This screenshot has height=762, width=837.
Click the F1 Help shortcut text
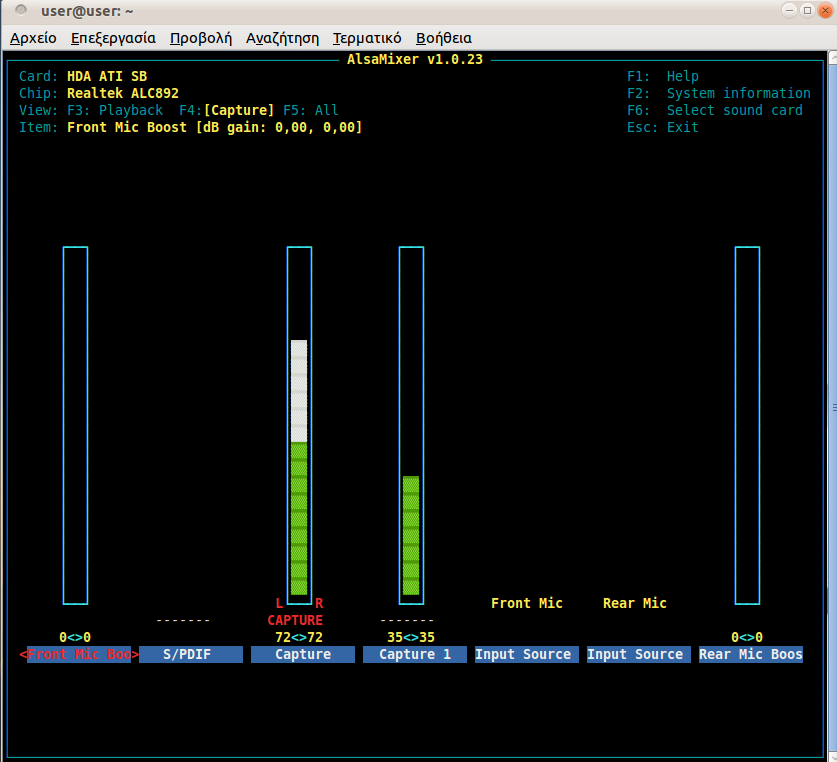tap(662, 76)
